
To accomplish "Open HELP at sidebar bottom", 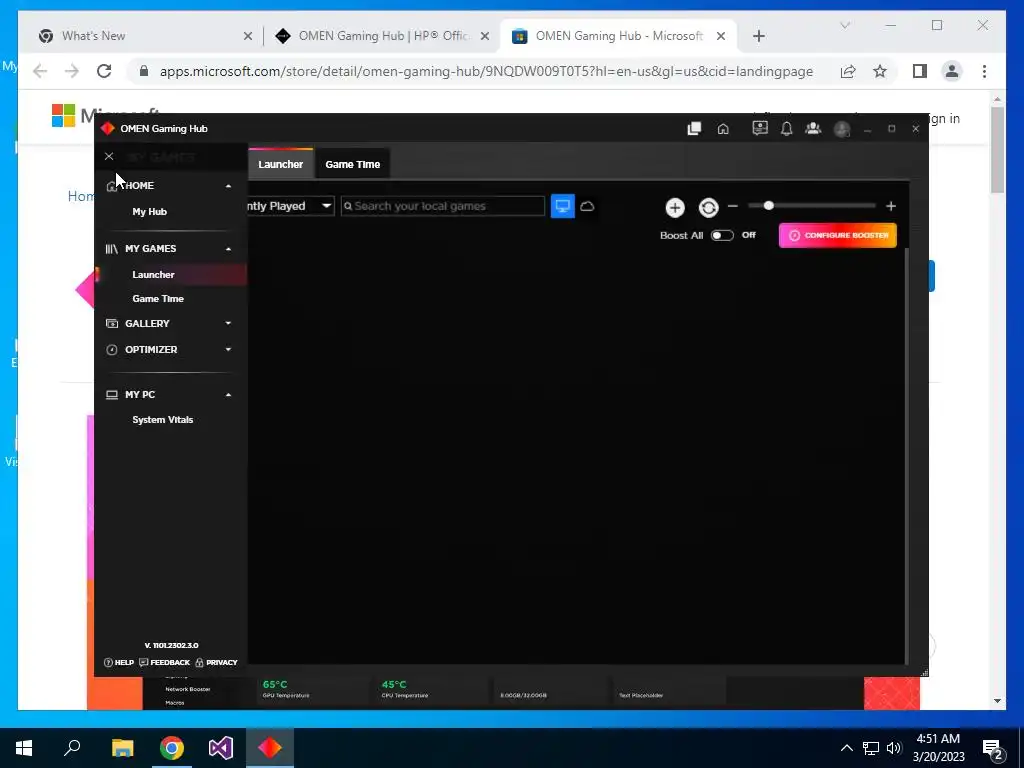I will (119, 662).
